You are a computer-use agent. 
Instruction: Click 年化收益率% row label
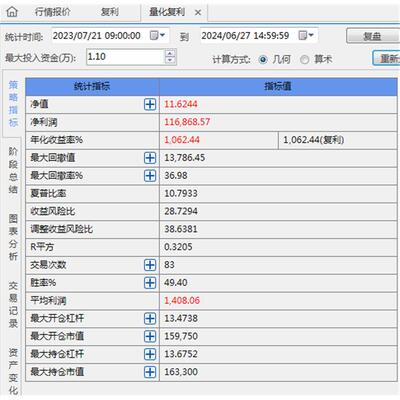pyautogui.click(x=56, y=140)
